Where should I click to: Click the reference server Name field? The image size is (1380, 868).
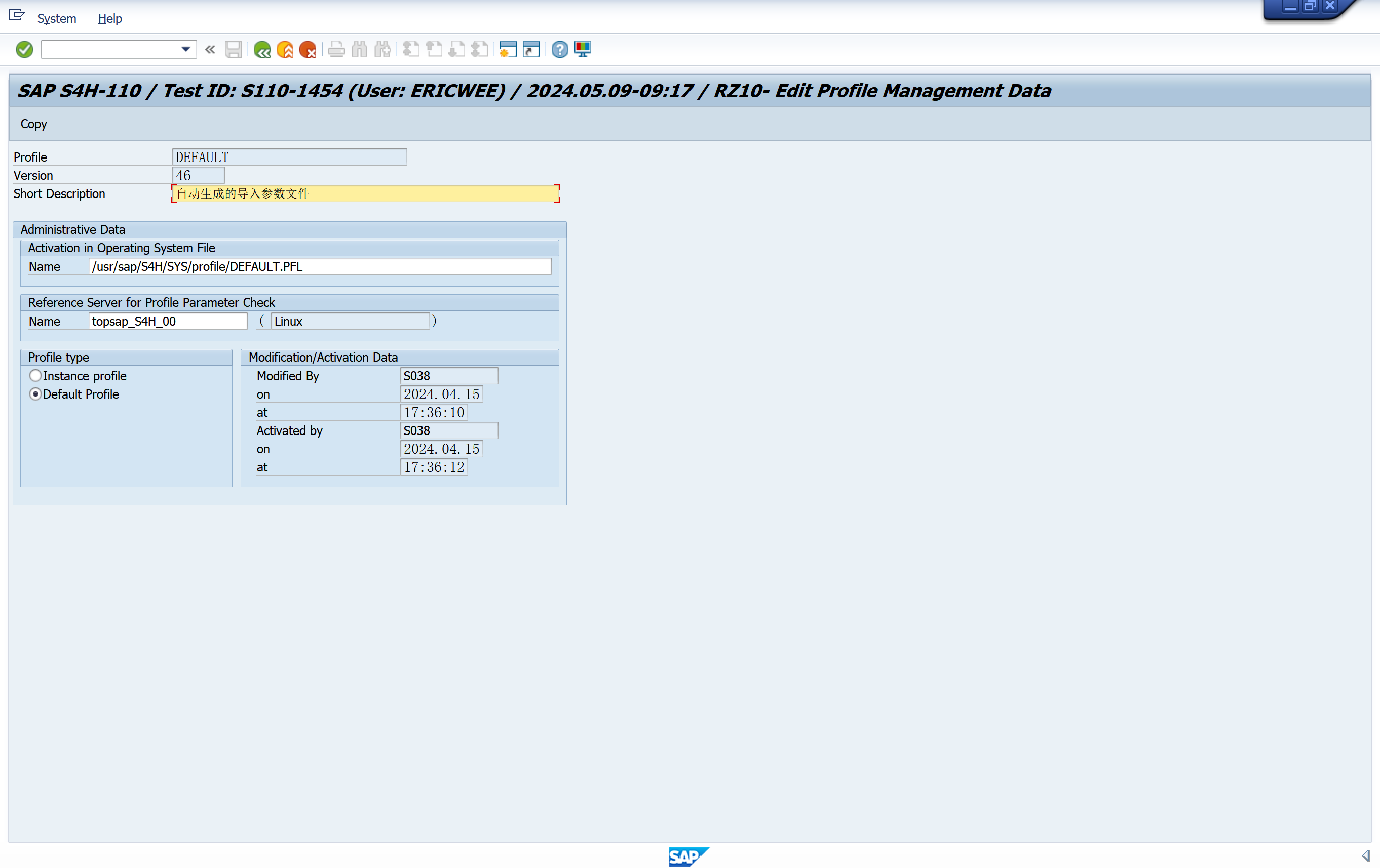pos(168,322)
